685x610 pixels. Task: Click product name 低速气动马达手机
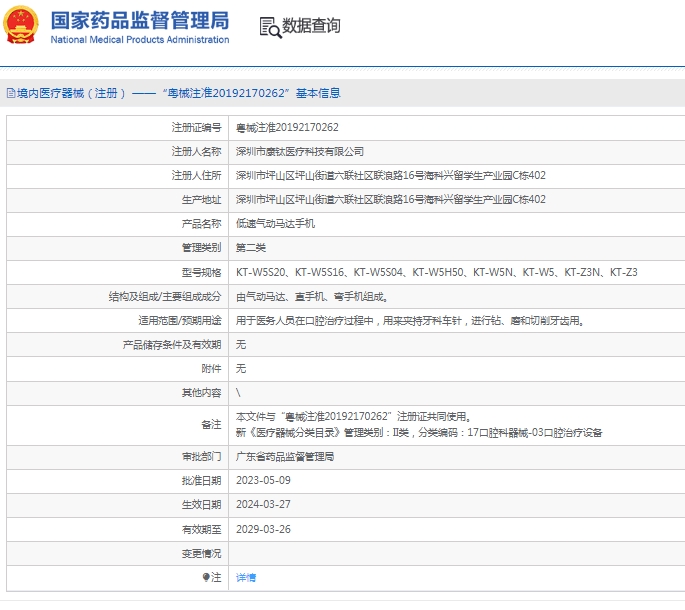275,223
